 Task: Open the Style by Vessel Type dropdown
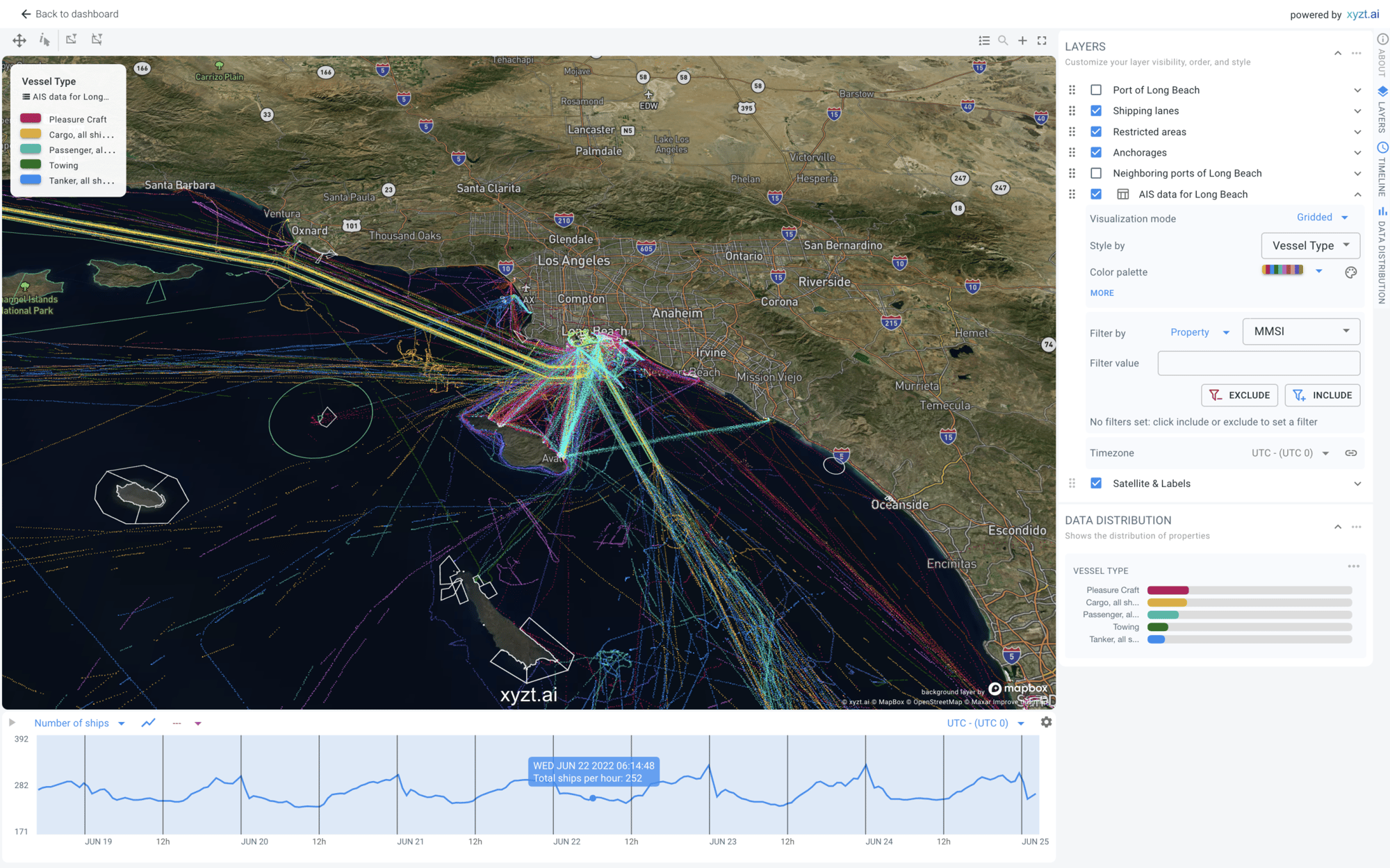pyautogui.click(x=1310, y=245)
